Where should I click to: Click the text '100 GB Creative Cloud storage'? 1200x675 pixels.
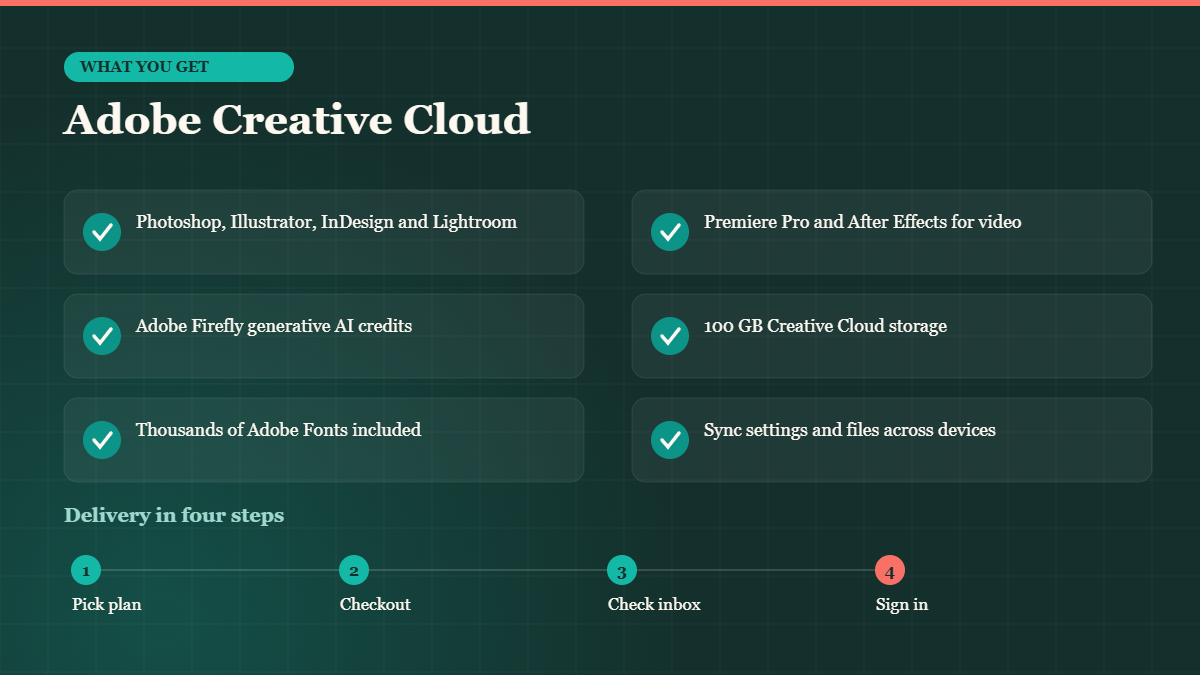pyautogui.click(x=825, y=326)
